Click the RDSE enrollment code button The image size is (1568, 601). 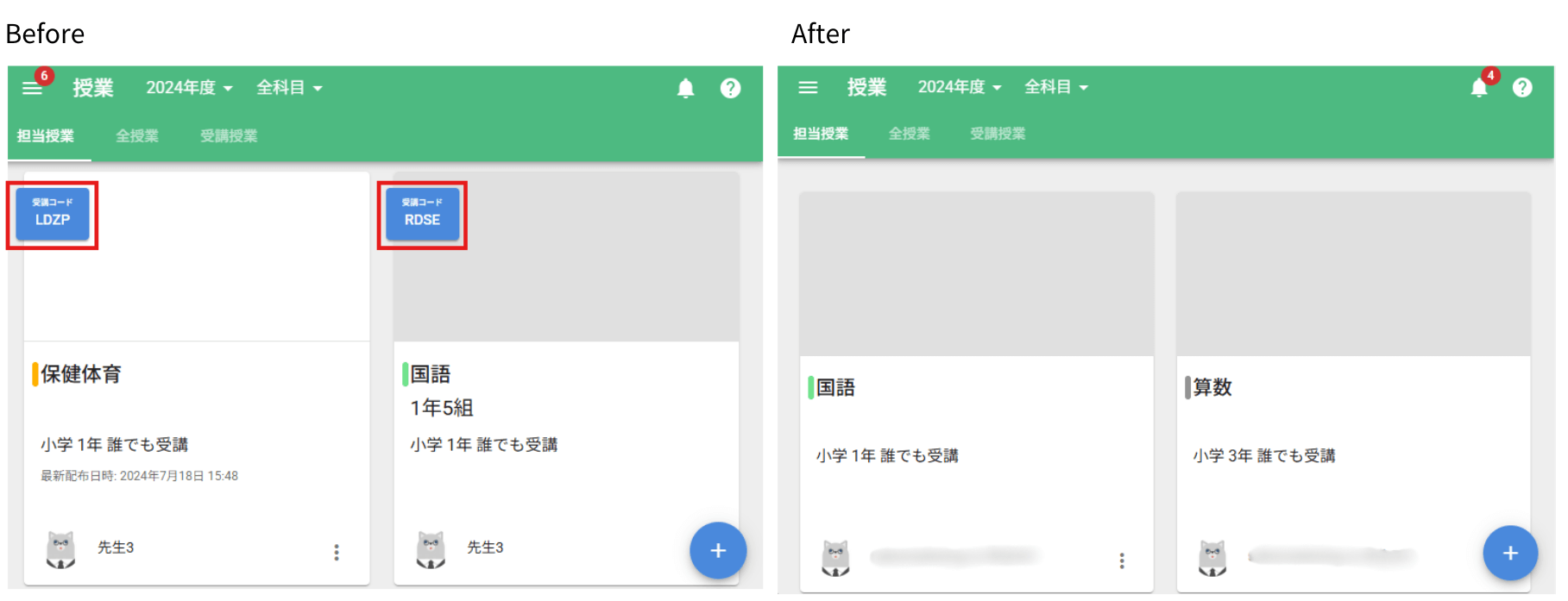point(422,214)
